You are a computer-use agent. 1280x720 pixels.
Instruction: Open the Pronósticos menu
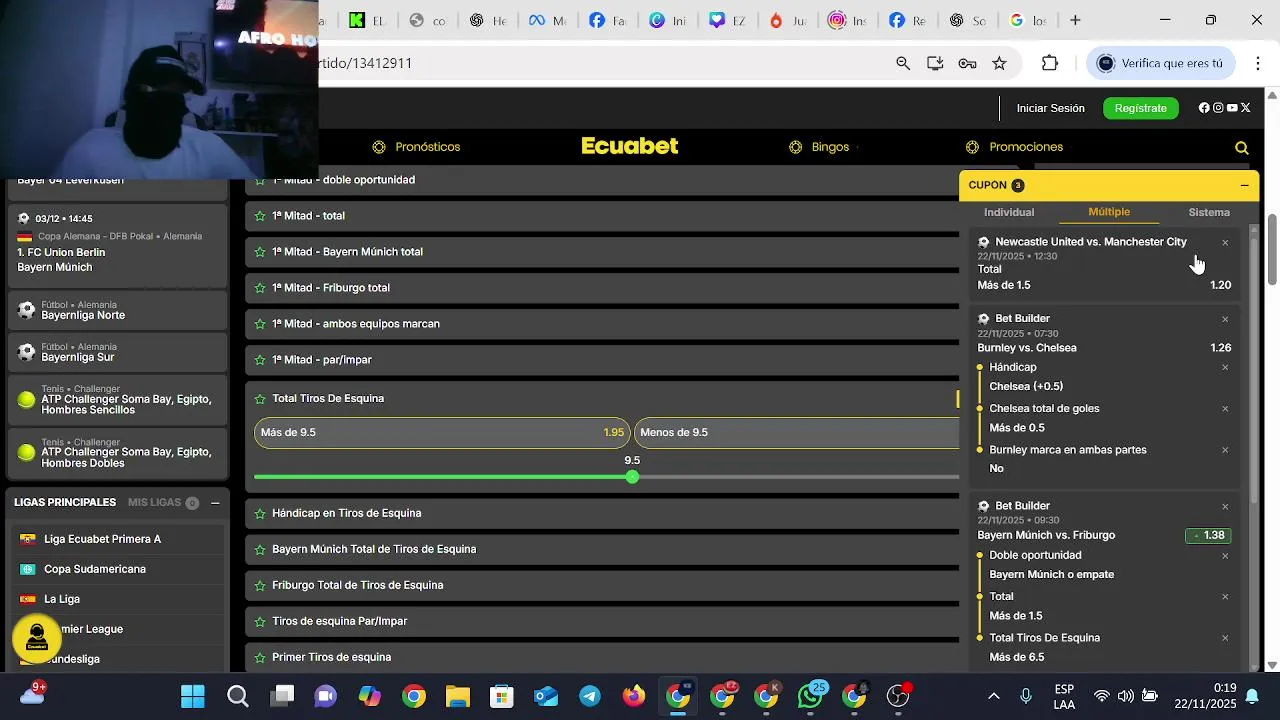[416, 147]
